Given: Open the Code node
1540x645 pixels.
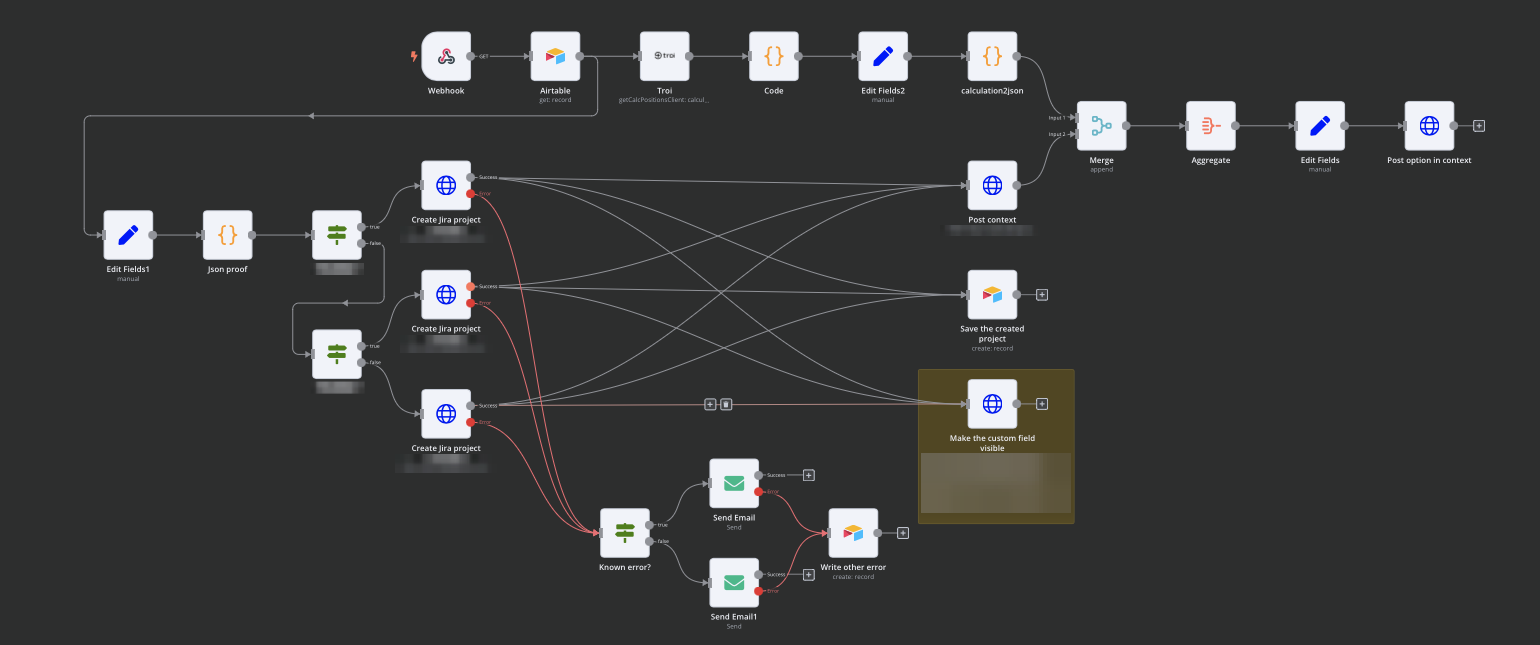Looking at the screenshot, I should pos(774,57).
